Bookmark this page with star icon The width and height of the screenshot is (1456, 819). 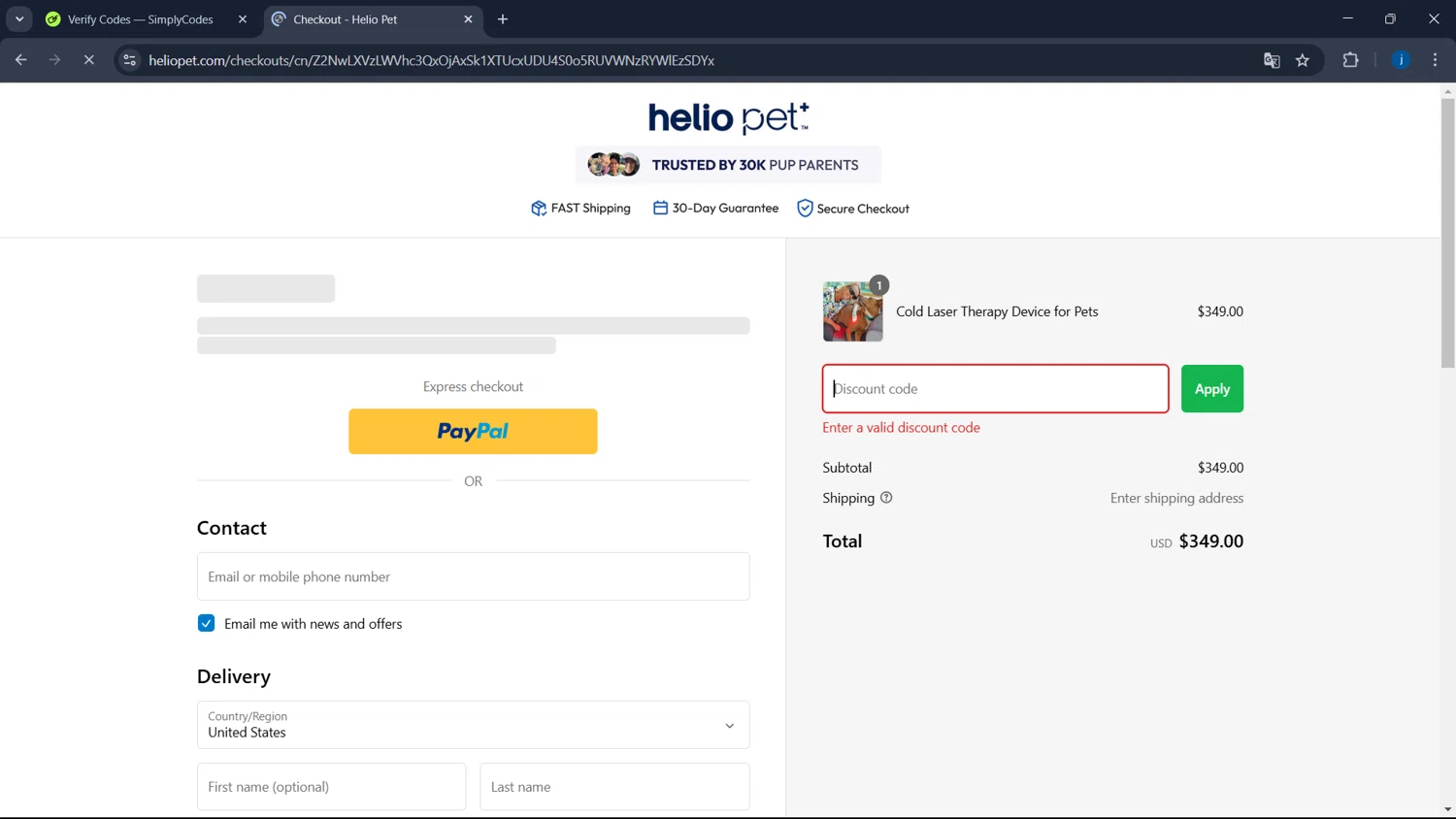tap(1303, 60)
